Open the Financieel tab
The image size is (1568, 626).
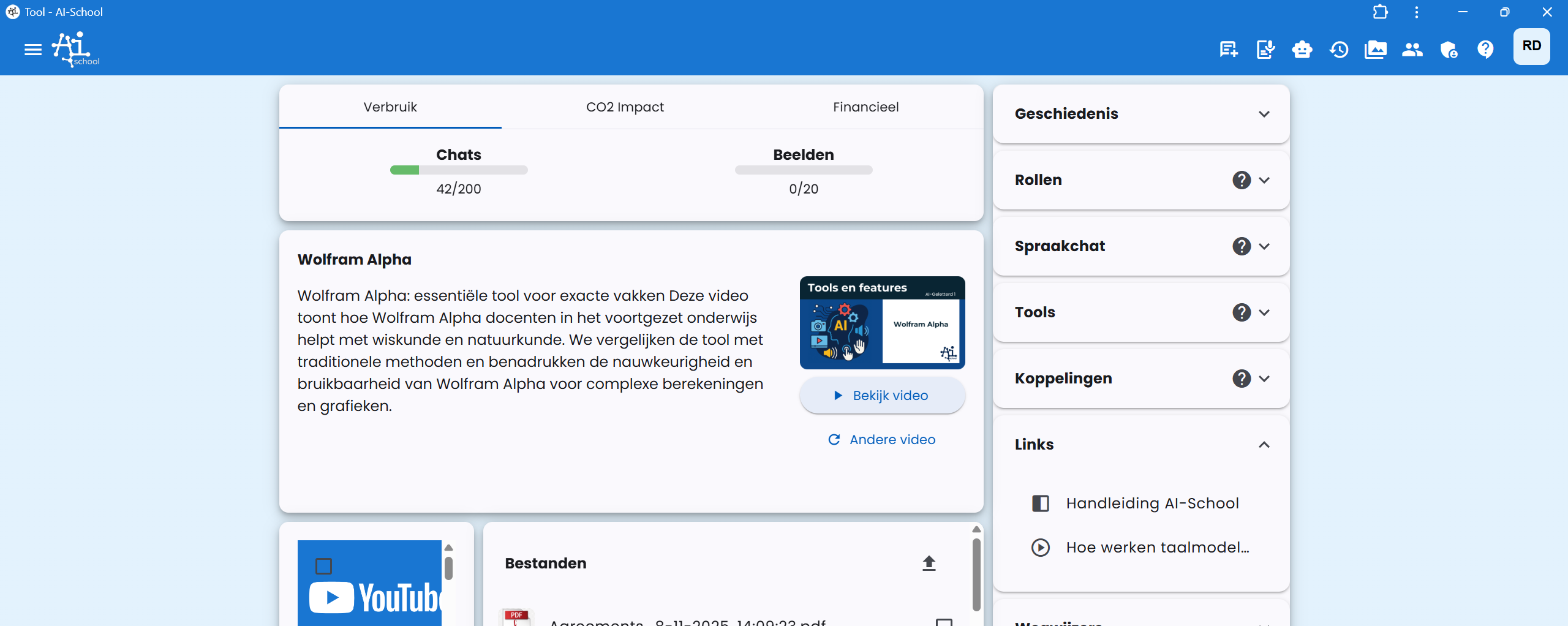click(865, 107)
